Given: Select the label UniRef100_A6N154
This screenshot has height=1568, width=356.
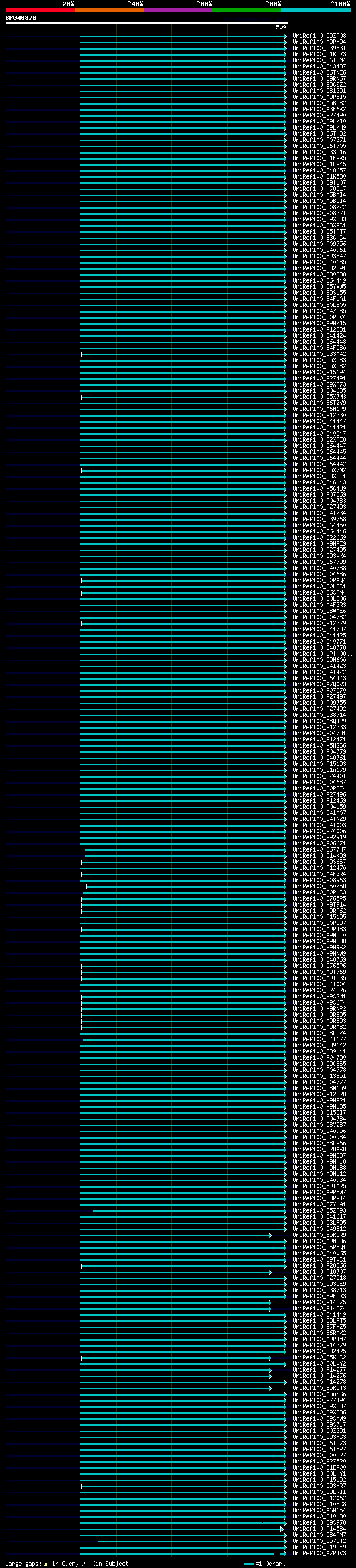Looking at the screenshot, I should click(x=319, y=1510).
